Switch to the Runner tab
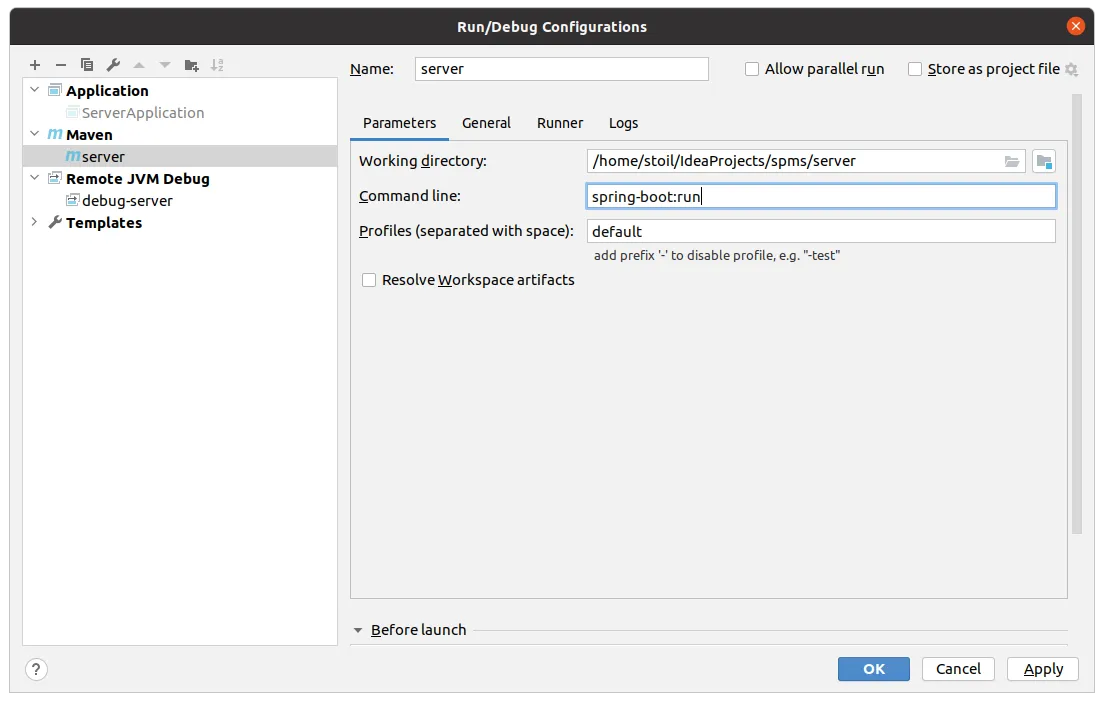The width and height of the screenshot is (1104, 702). (x=560, y=123)
